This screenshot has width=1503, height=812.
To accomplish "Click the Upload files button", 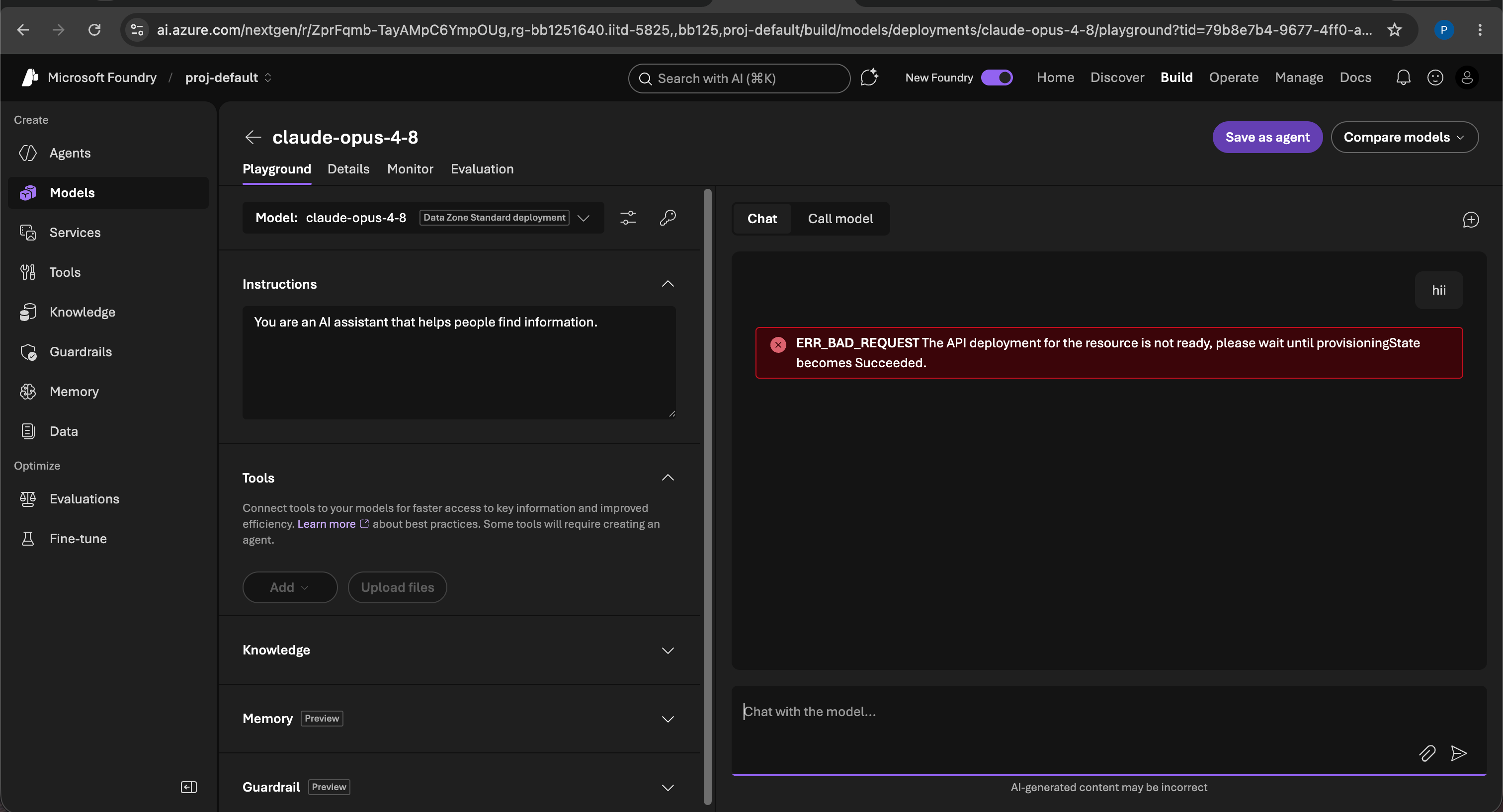I will tap(397, 587).
